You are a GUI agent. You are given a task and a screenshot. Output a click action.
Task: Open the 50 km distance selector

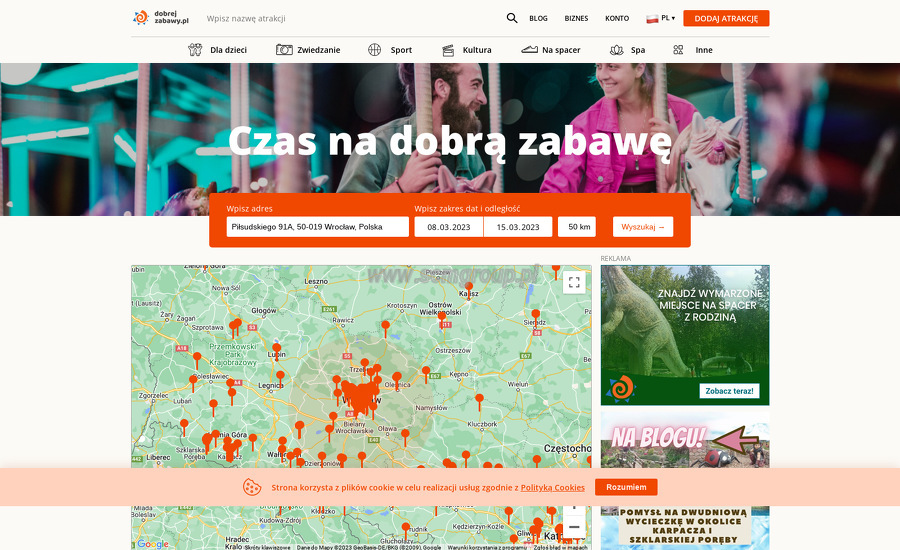[x=577, y=227]
